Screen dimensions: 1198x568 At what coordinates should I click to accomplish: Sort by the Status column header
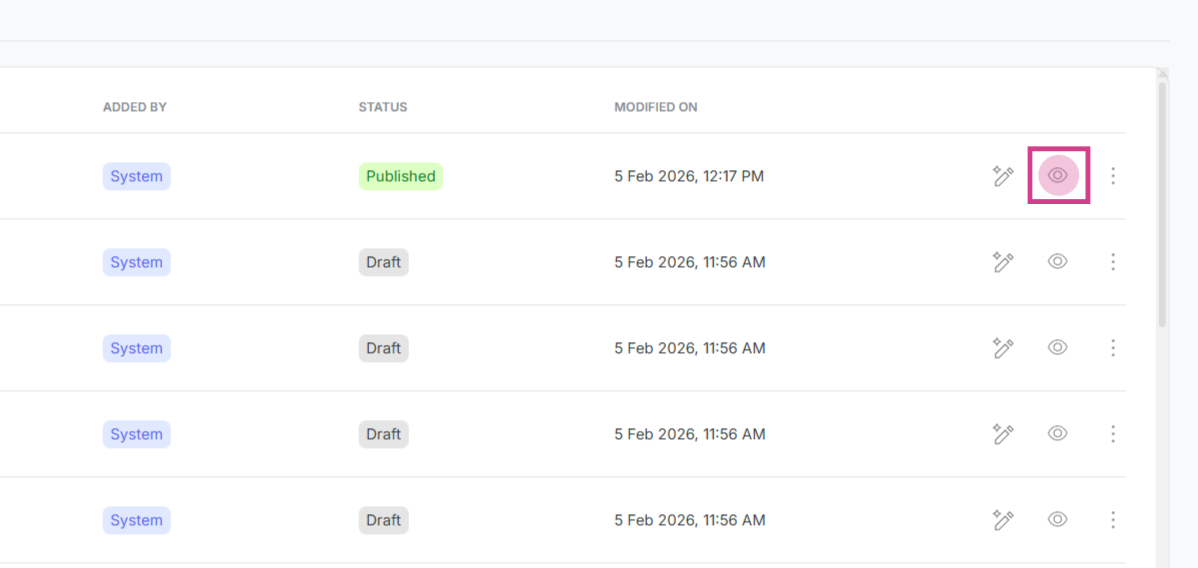(x=383, y=107)
